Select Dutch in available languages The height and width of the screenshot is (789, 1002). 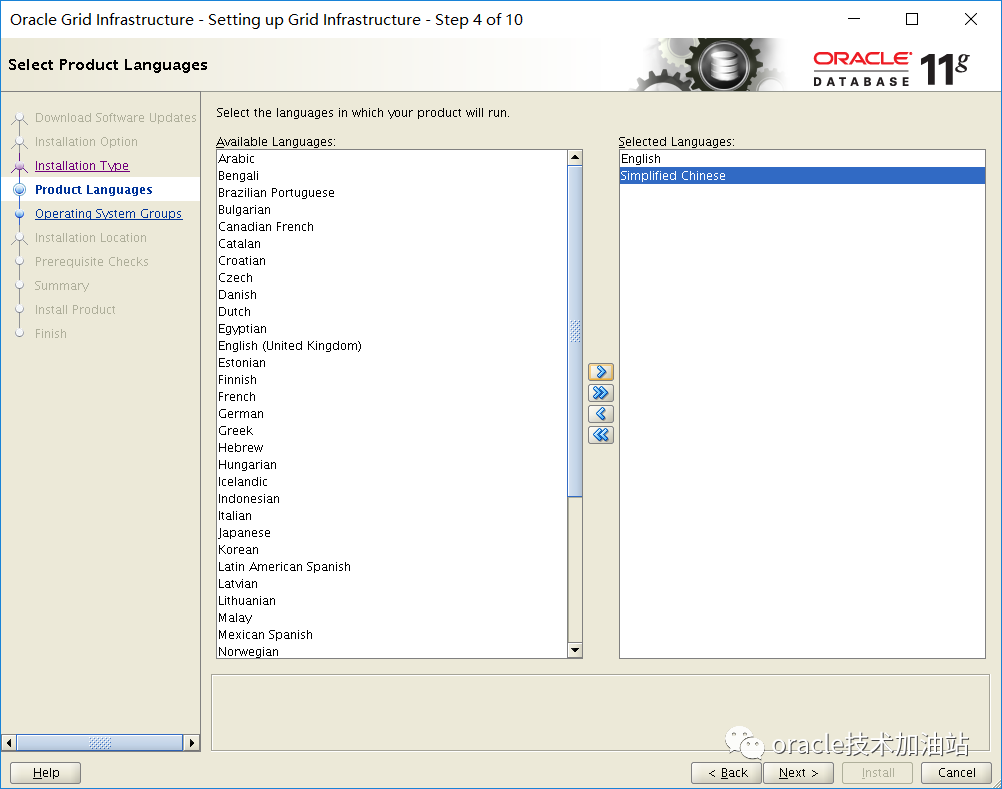(x=392, y=312)
